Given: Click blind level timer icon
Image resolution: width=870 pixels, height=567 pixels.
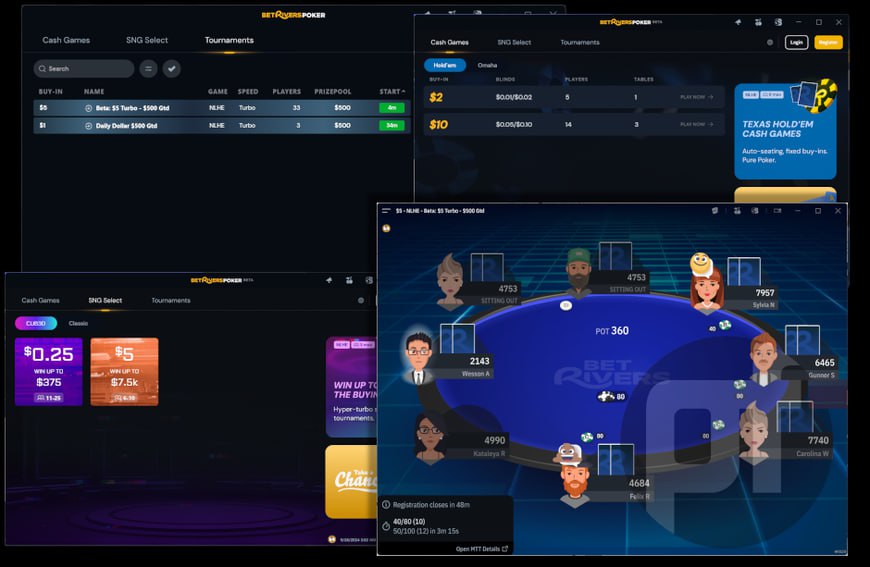Looking at the screenshot, I should (x=386, y=526).
